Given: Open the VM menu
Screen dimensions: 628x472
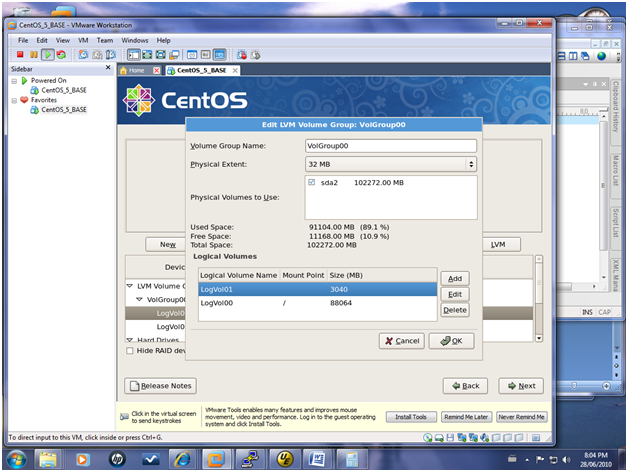Looking at the screenshot, I should (x=83, y=40).
